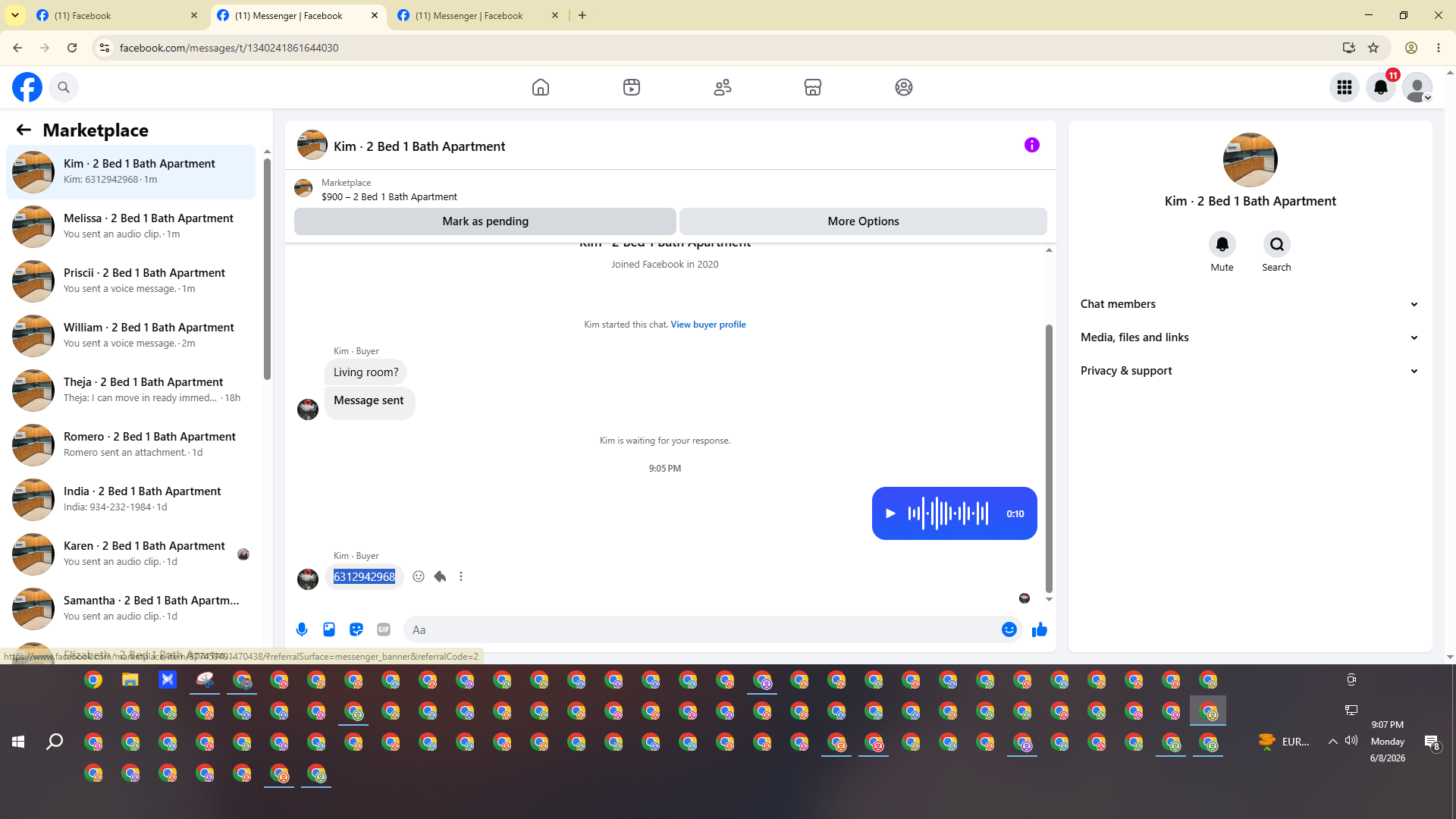React to the 6312942968 message with emoji
The image size is (1456, 819).
click(419, 576)
